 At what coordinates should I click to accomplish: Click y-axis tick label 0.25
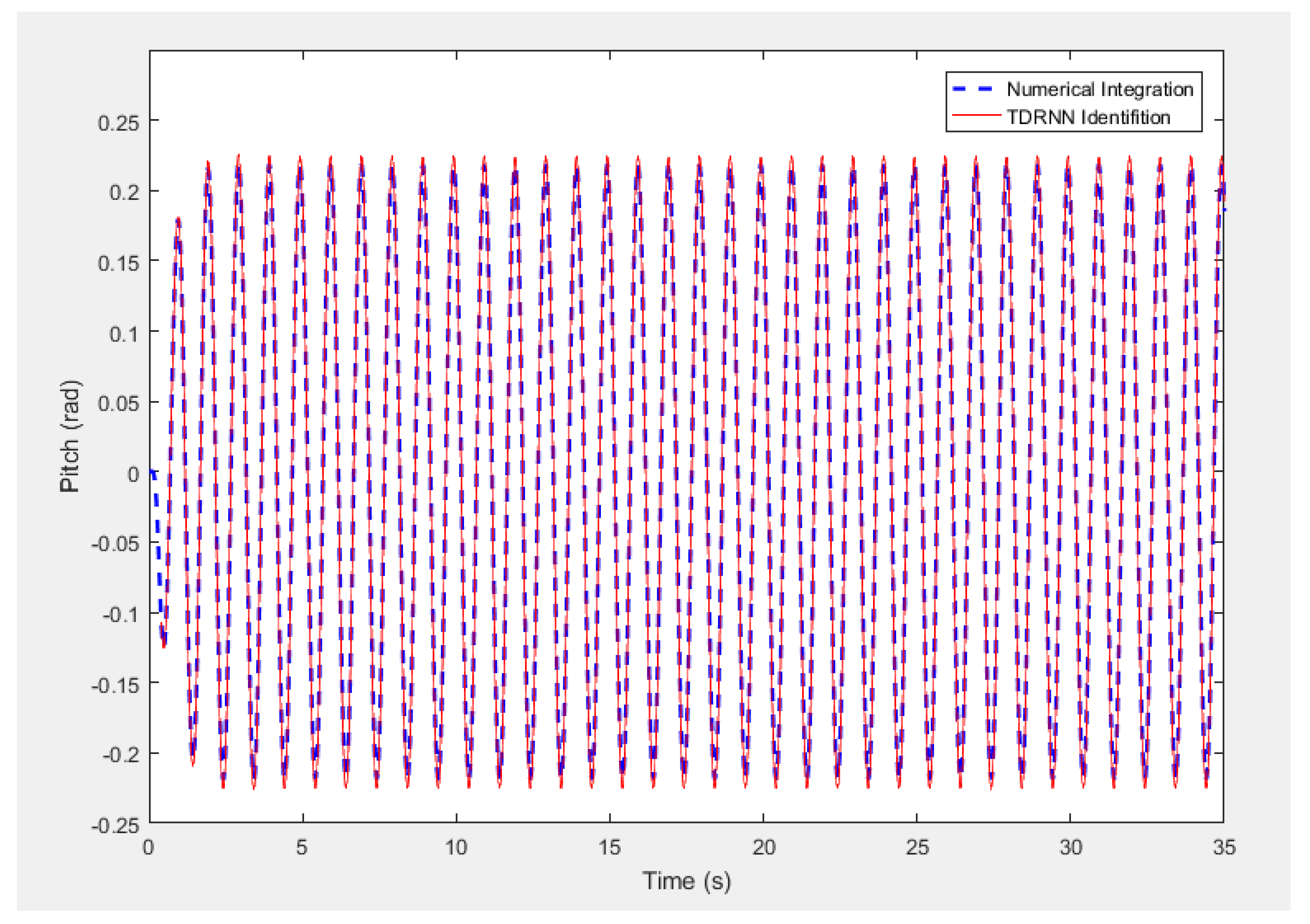click(119, 123)
